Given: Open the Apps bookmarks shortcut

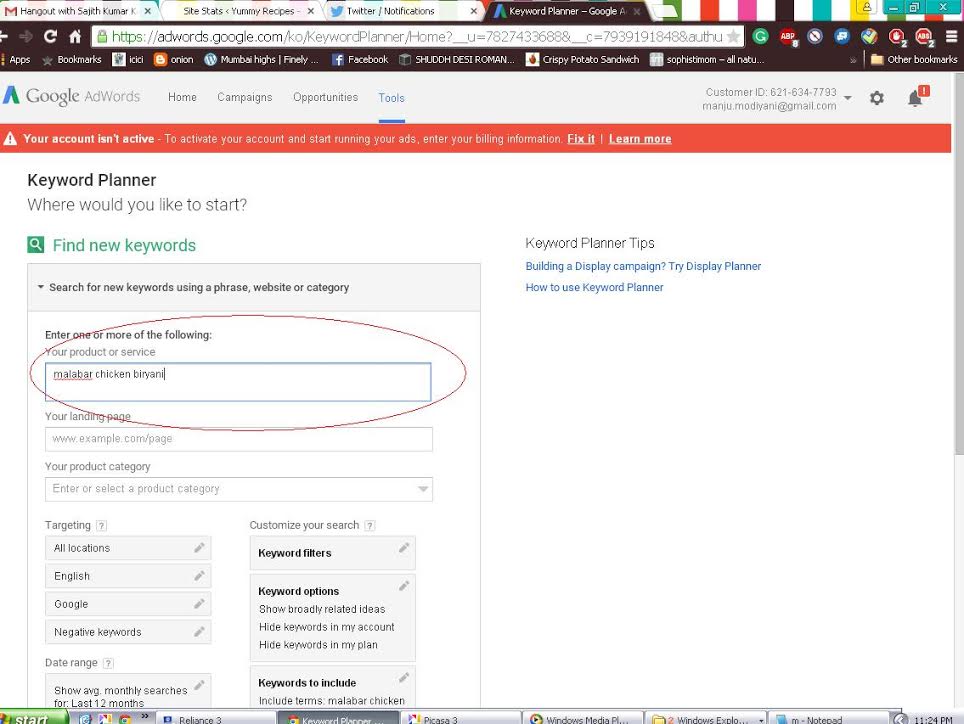Looking at the screenshot, I should pos(16,60).
